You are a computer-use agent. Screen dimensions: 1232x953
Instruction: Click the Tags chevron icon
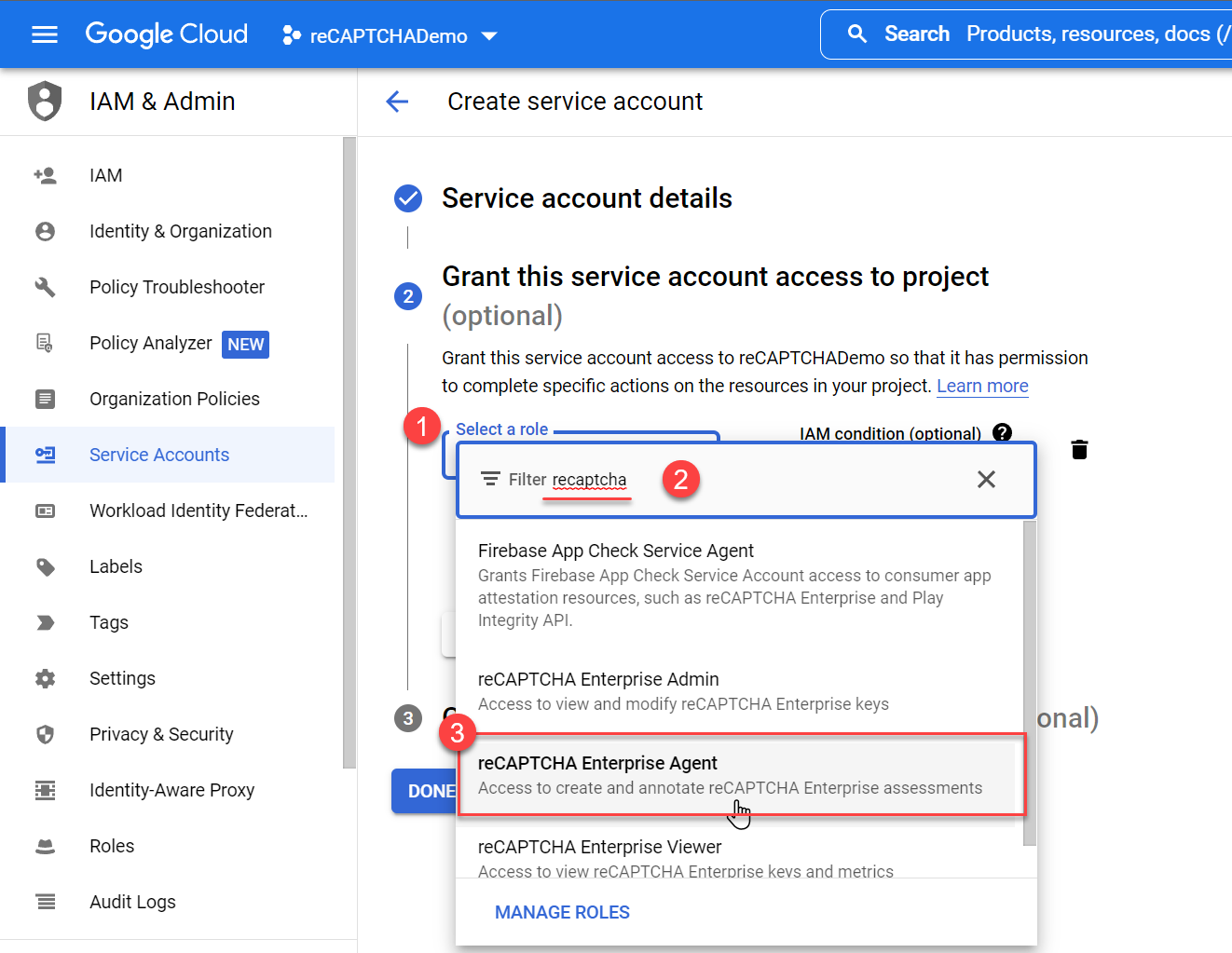[x=45, y=622]
